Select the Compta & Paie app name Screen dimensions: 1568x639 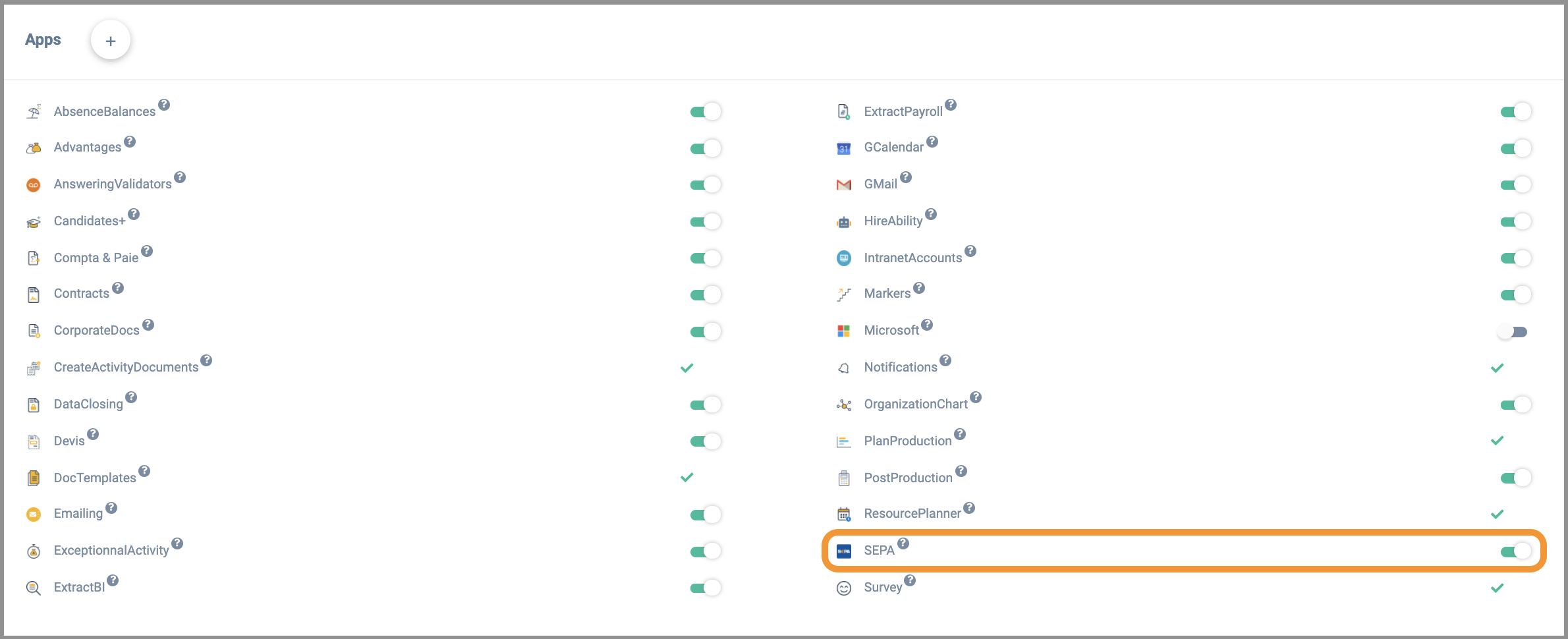point(96,258)
